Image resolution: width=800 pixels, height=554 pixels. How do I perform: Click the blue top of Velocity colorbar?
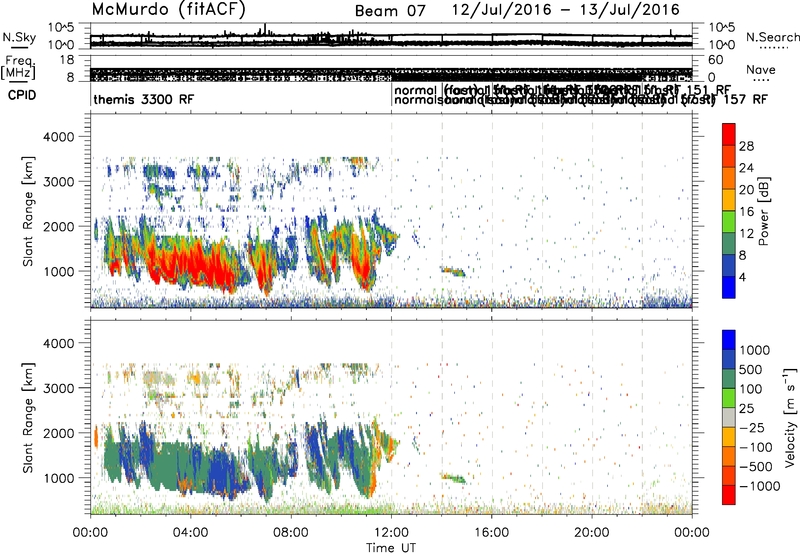pos(729,340)
